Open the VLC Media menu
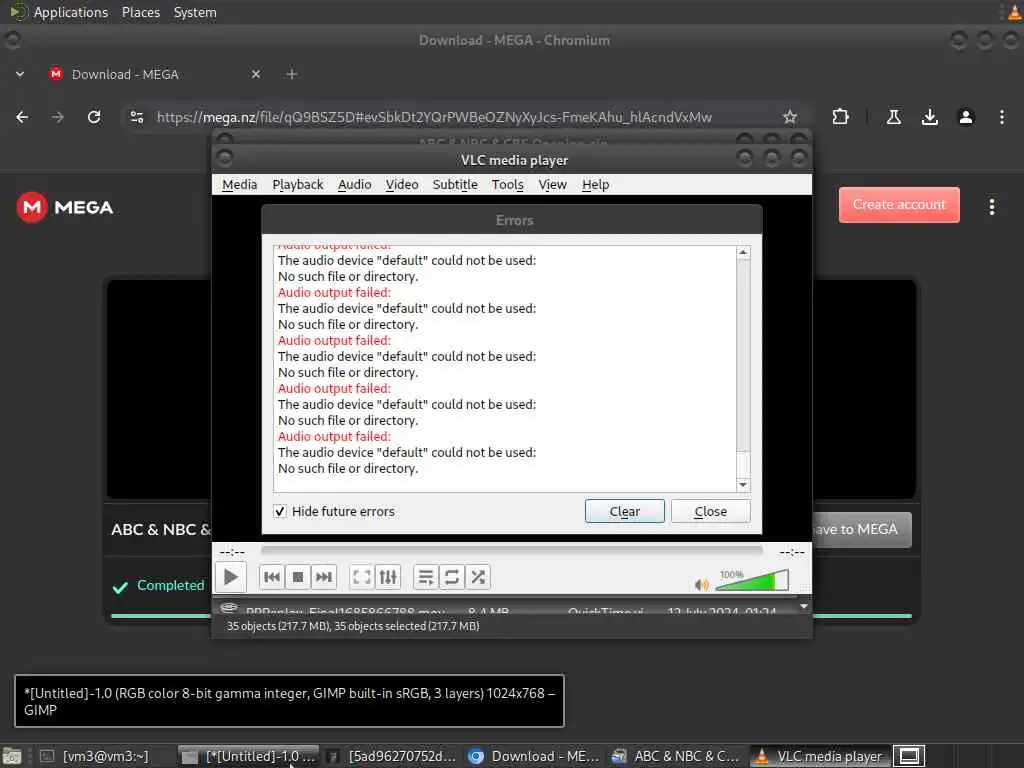The height and width of the screenshot is (768, 1024). [239, 185]
